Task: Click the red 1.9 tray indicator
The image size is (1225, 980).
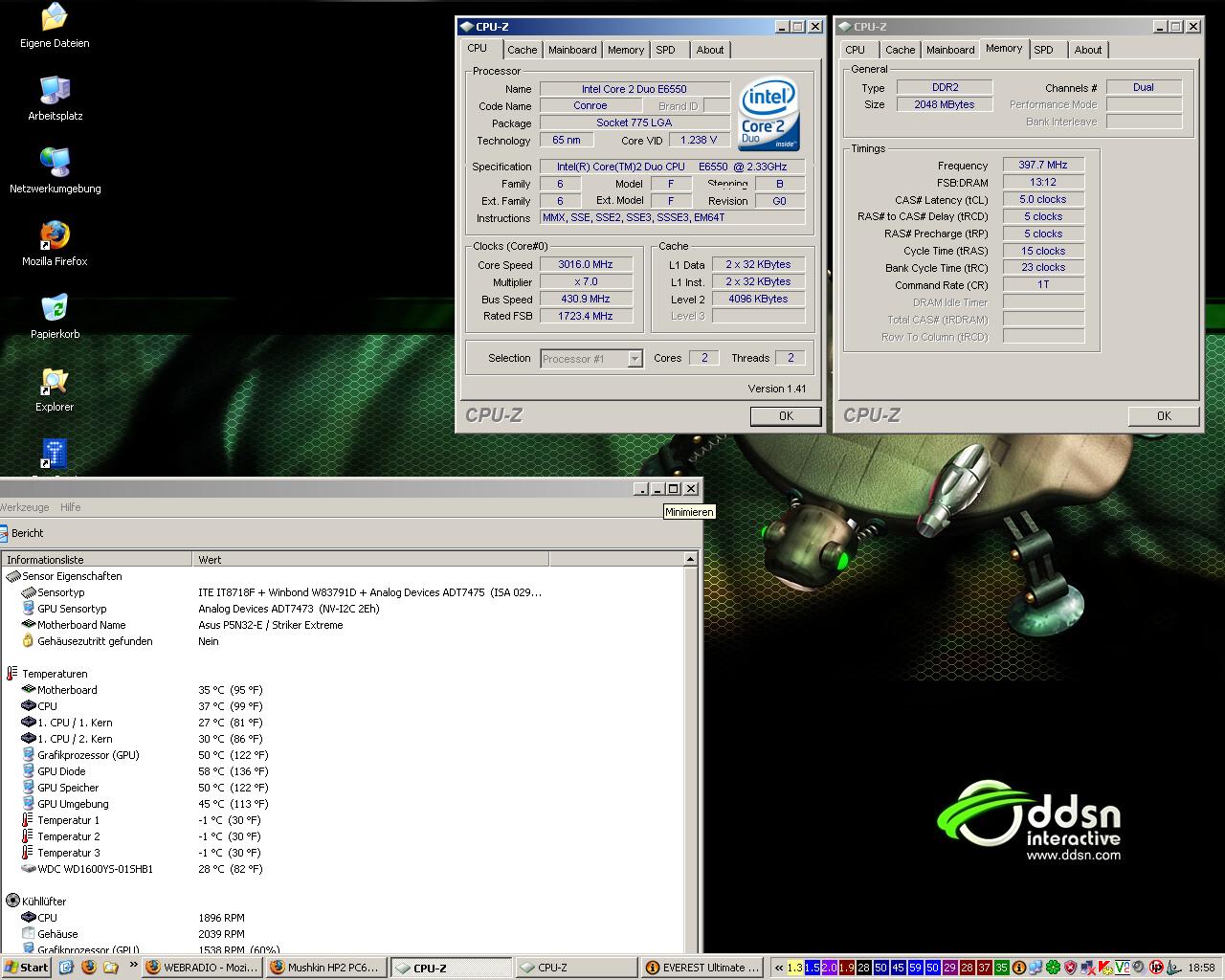Action: coord(846,968)
